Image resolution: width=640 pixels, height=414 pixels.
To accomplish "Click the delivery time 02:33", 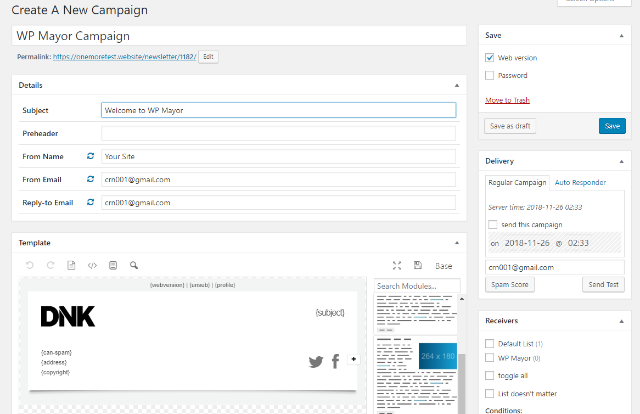I will pos(578,243).
